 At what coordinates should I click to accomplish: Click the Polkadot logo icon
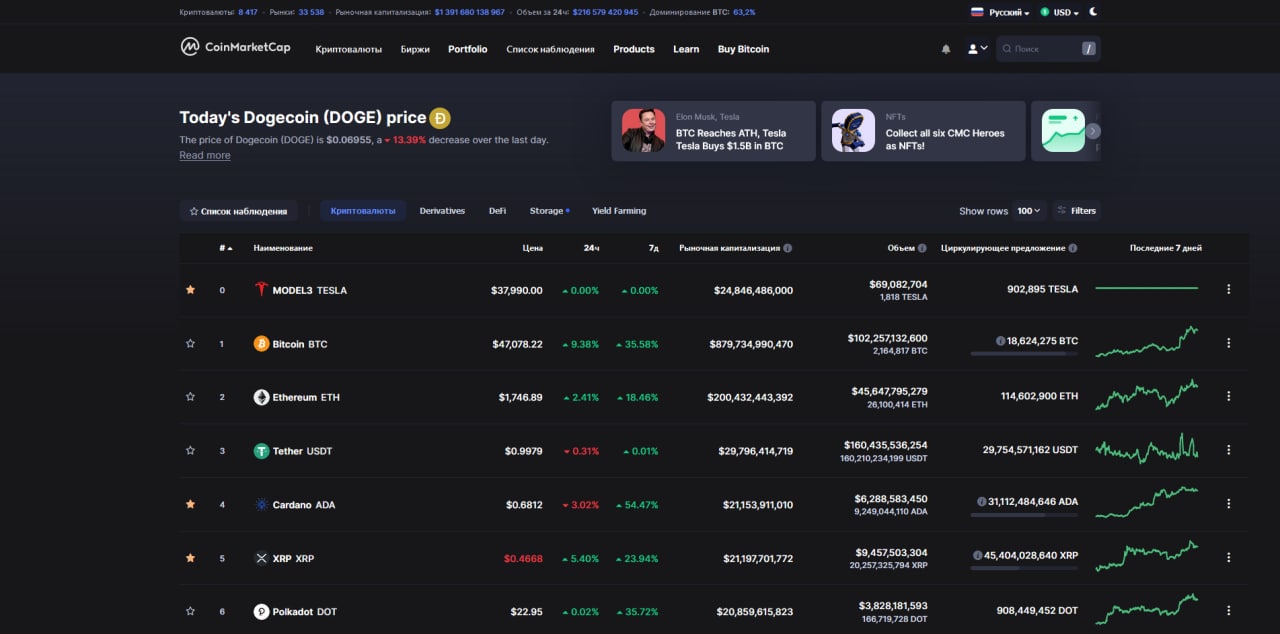tap(261, 612)
